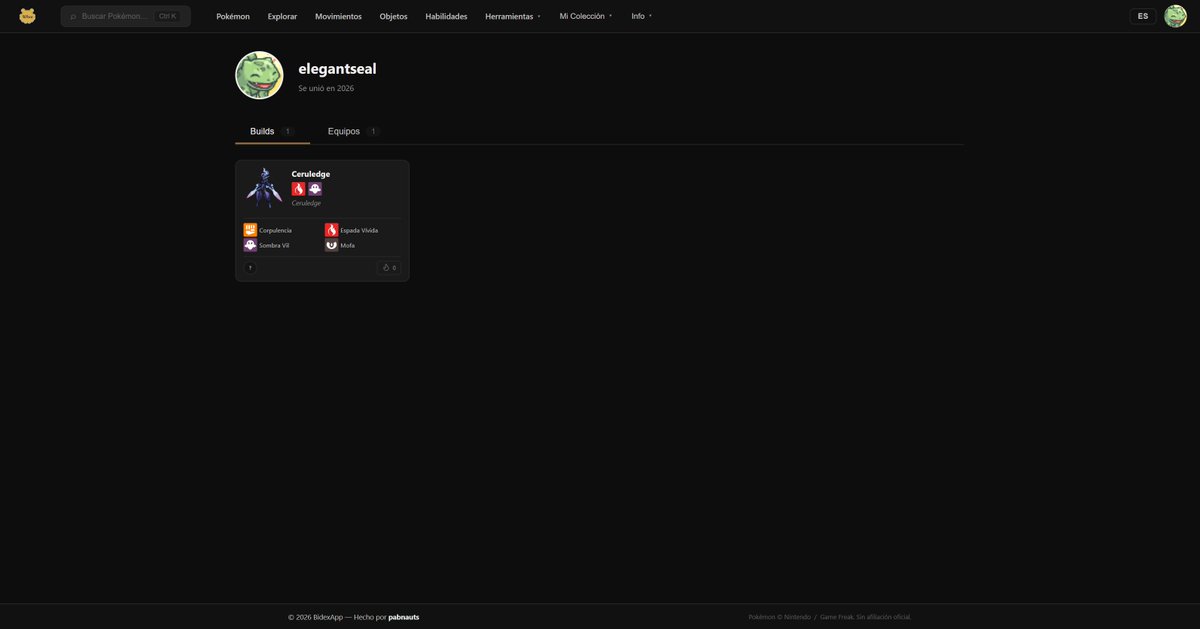This screenshot has width=1200, height=629.
Task: Expand the Herramientas dropdown
Action: pyautogui.click(x=513, y=16)
